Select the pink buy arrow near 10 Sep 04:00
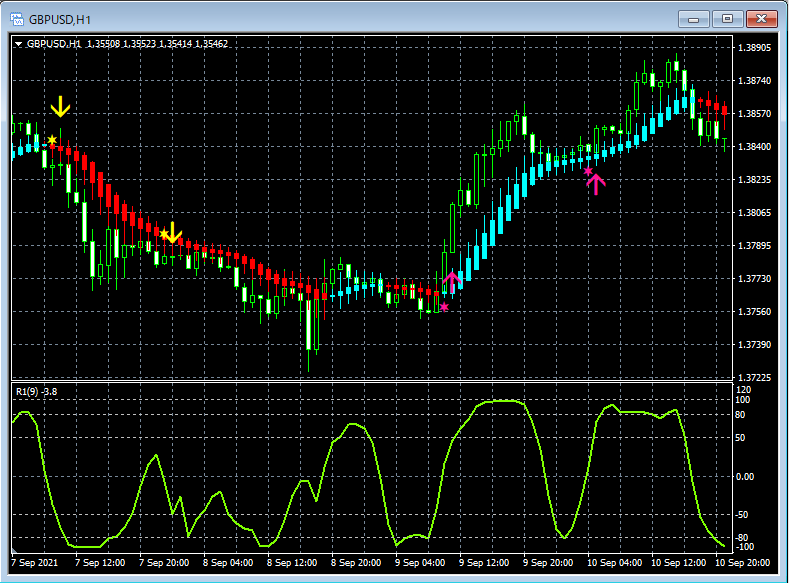This screenshot has width=790, height=583. [x=596, y=184]
